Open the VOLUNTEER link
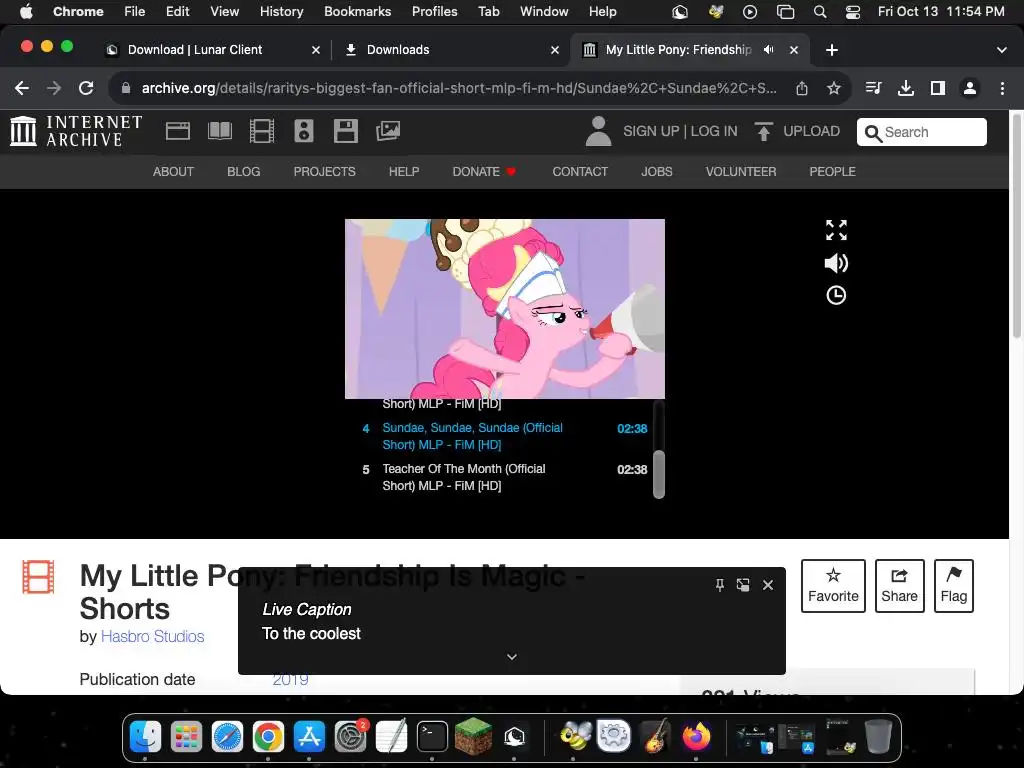Screen dimensions: 1024x768 point(741,172)
